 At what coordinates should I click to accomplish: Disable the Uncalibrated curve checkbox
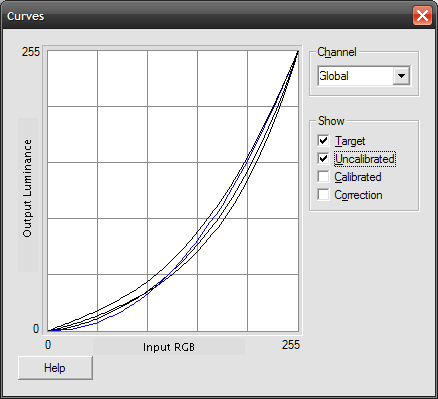323,158
